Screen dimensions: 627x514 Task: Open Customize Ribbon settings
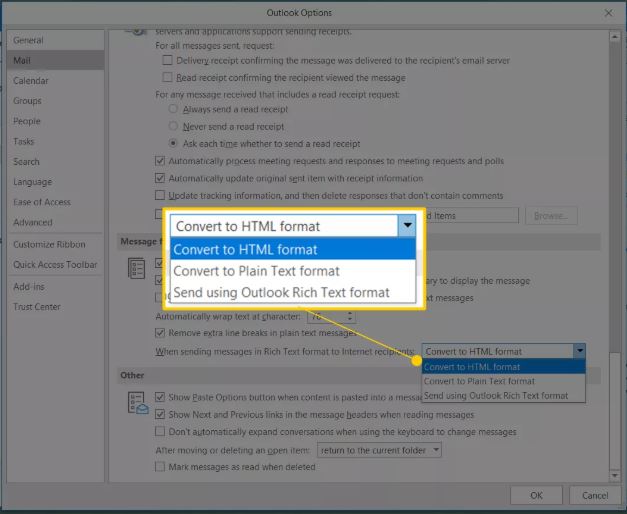tap(55, 244)
